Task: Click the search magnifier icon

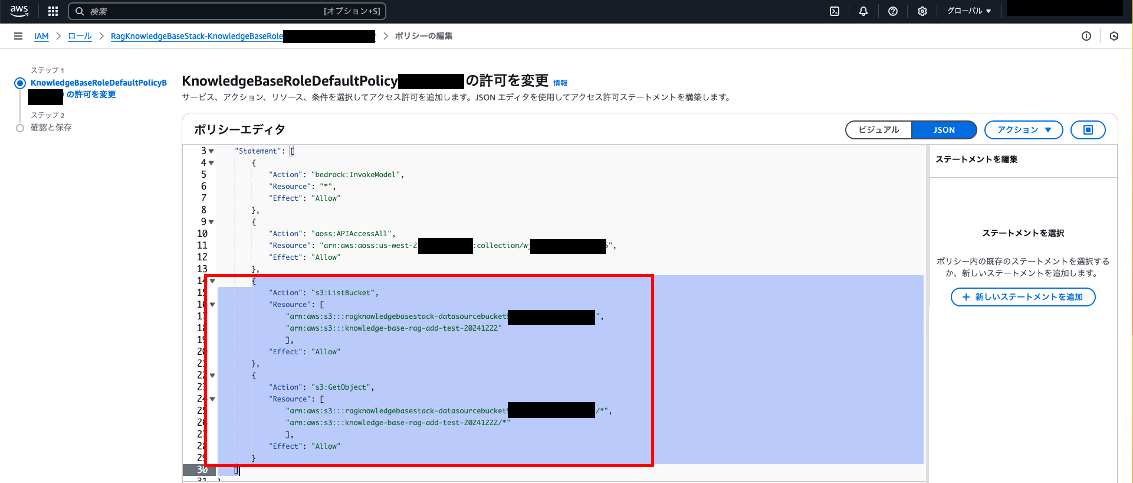Action: (80, 12)
